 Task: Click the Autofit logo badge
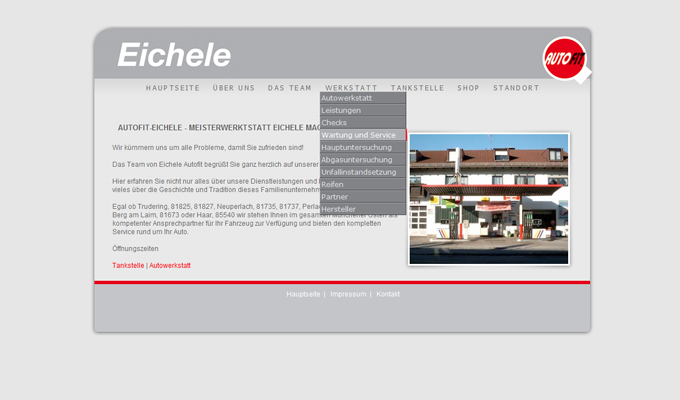565,59
